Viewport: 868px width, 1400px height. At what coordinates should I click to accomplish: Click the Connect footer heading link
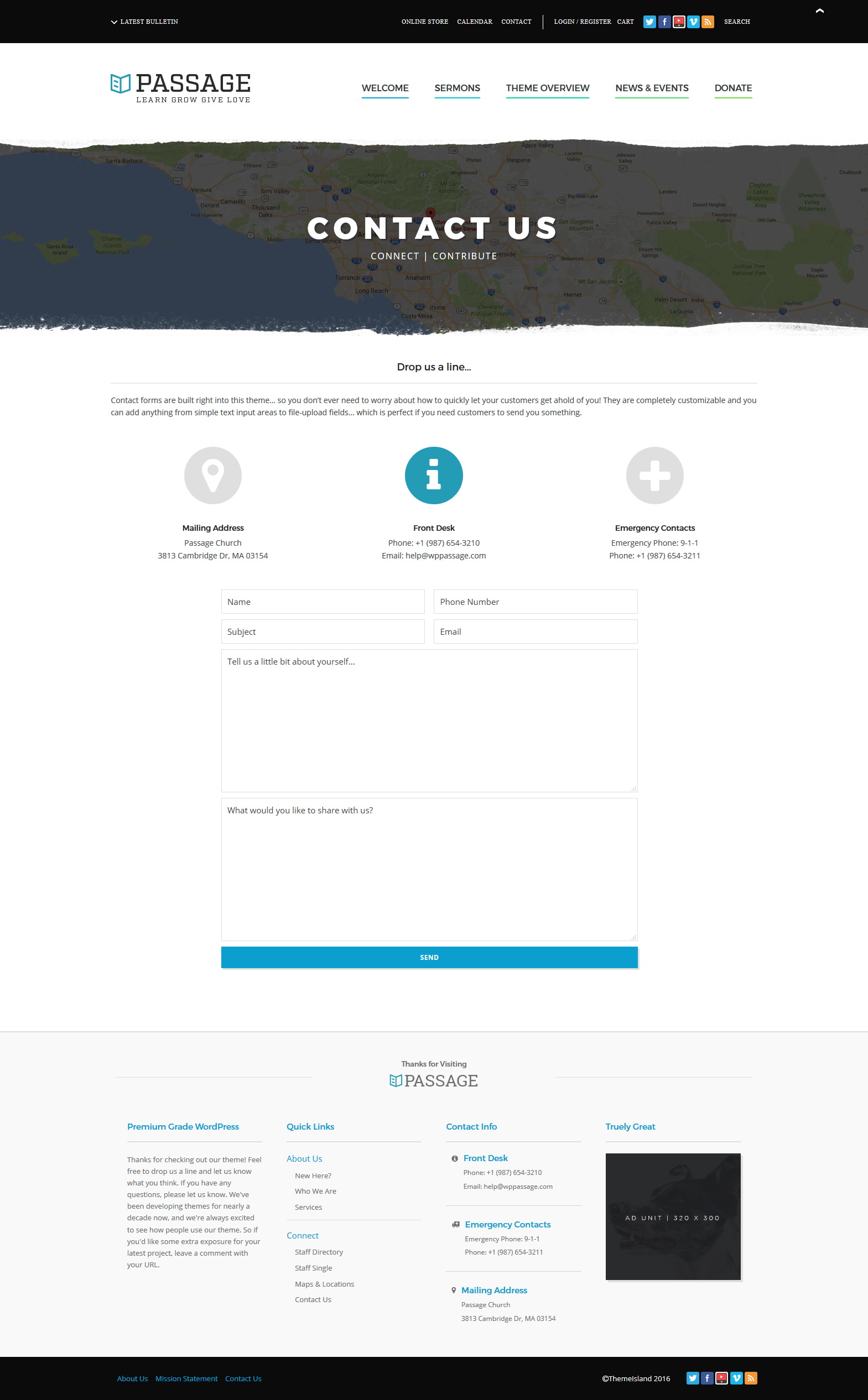click(x=303, y=1236)
